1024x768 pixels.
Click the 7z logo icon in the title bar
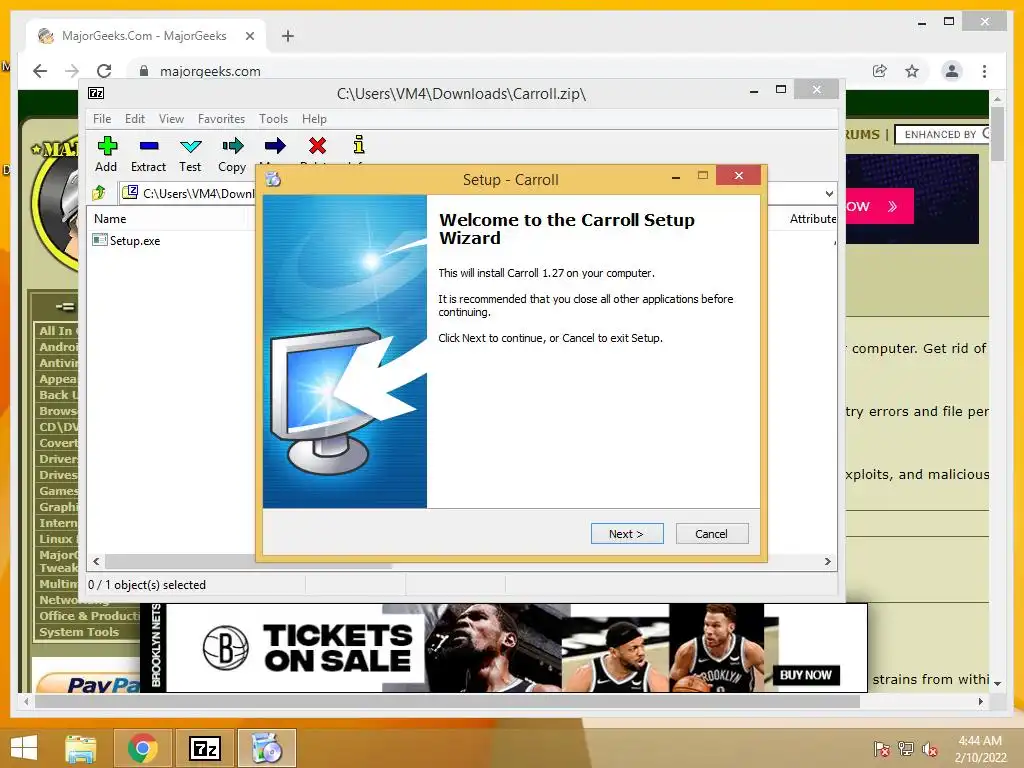(96, 93)
